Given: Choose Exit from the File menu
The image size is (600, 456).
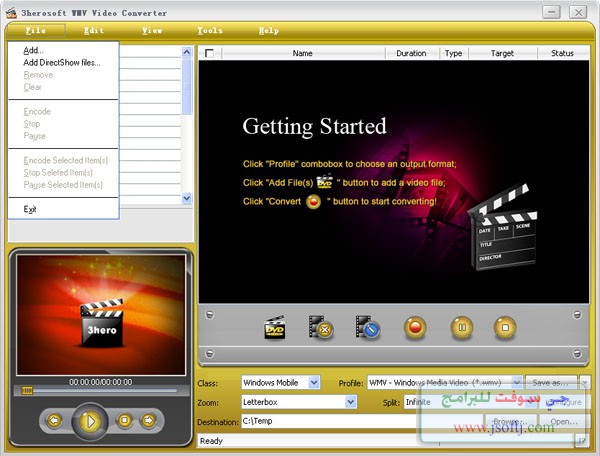Looking at the screenshot, I should (63, 209).
